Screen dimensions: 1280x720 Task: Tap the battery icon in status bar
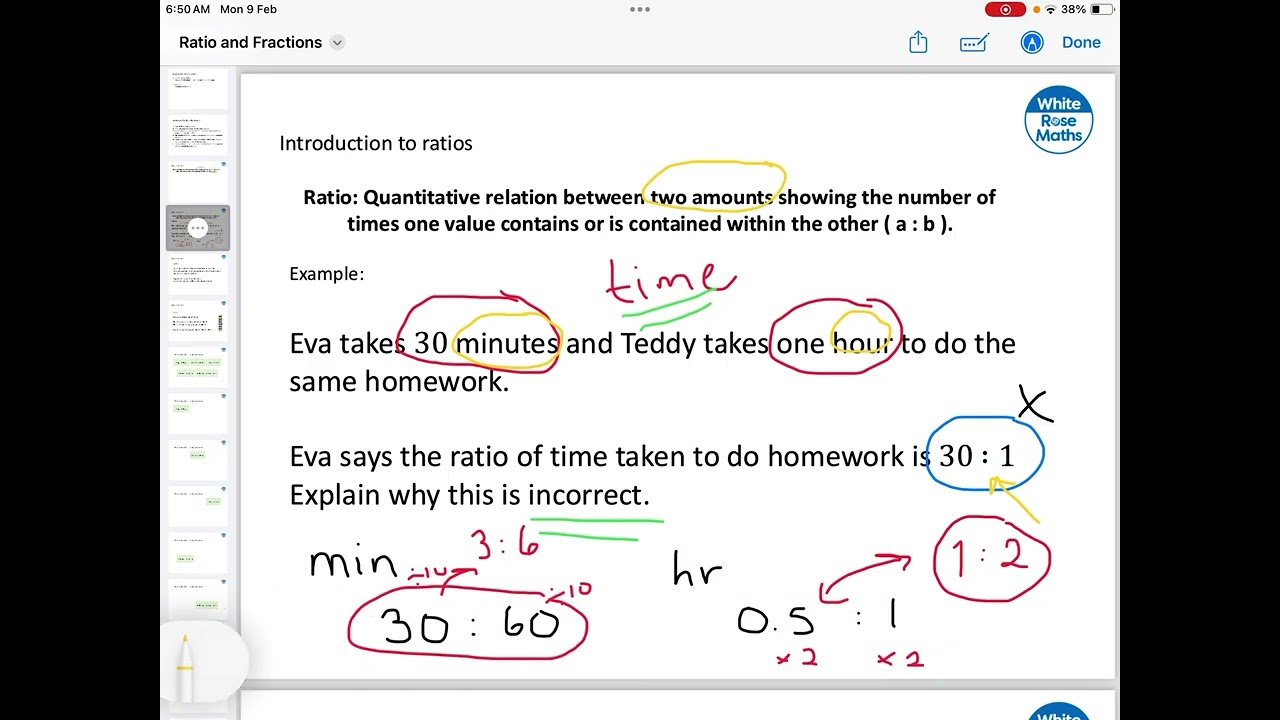pyautogui.click(x=1101, y=9)
